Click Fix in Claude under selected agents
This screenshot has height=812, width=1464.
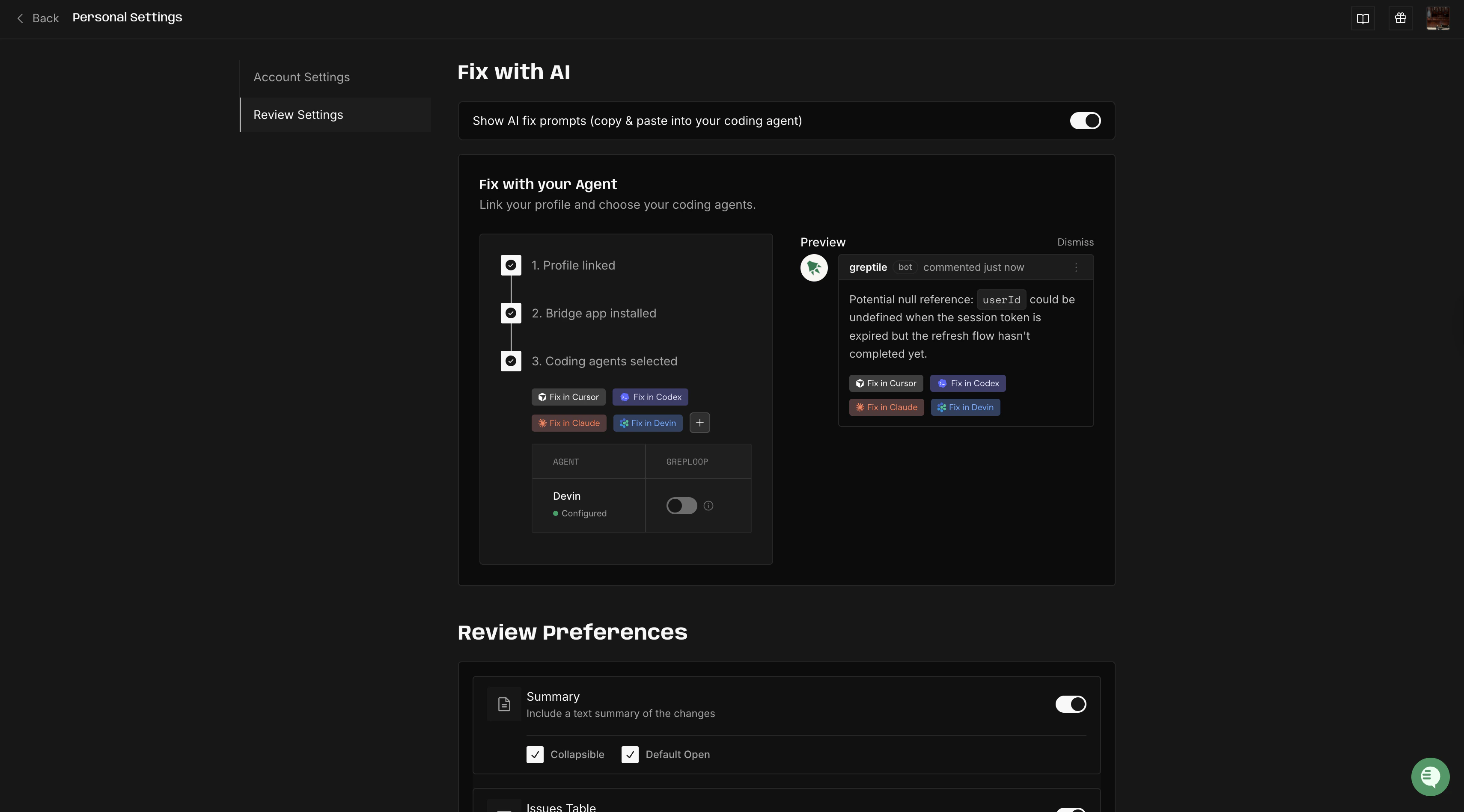568,423
